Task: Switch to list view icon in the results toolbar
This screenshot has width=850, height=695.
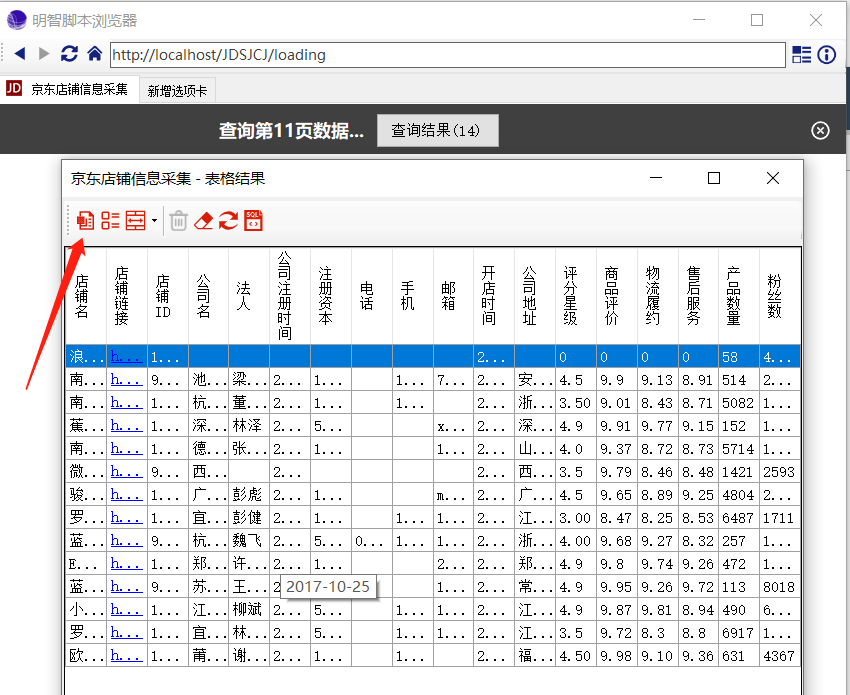Action: pos(111,221)
